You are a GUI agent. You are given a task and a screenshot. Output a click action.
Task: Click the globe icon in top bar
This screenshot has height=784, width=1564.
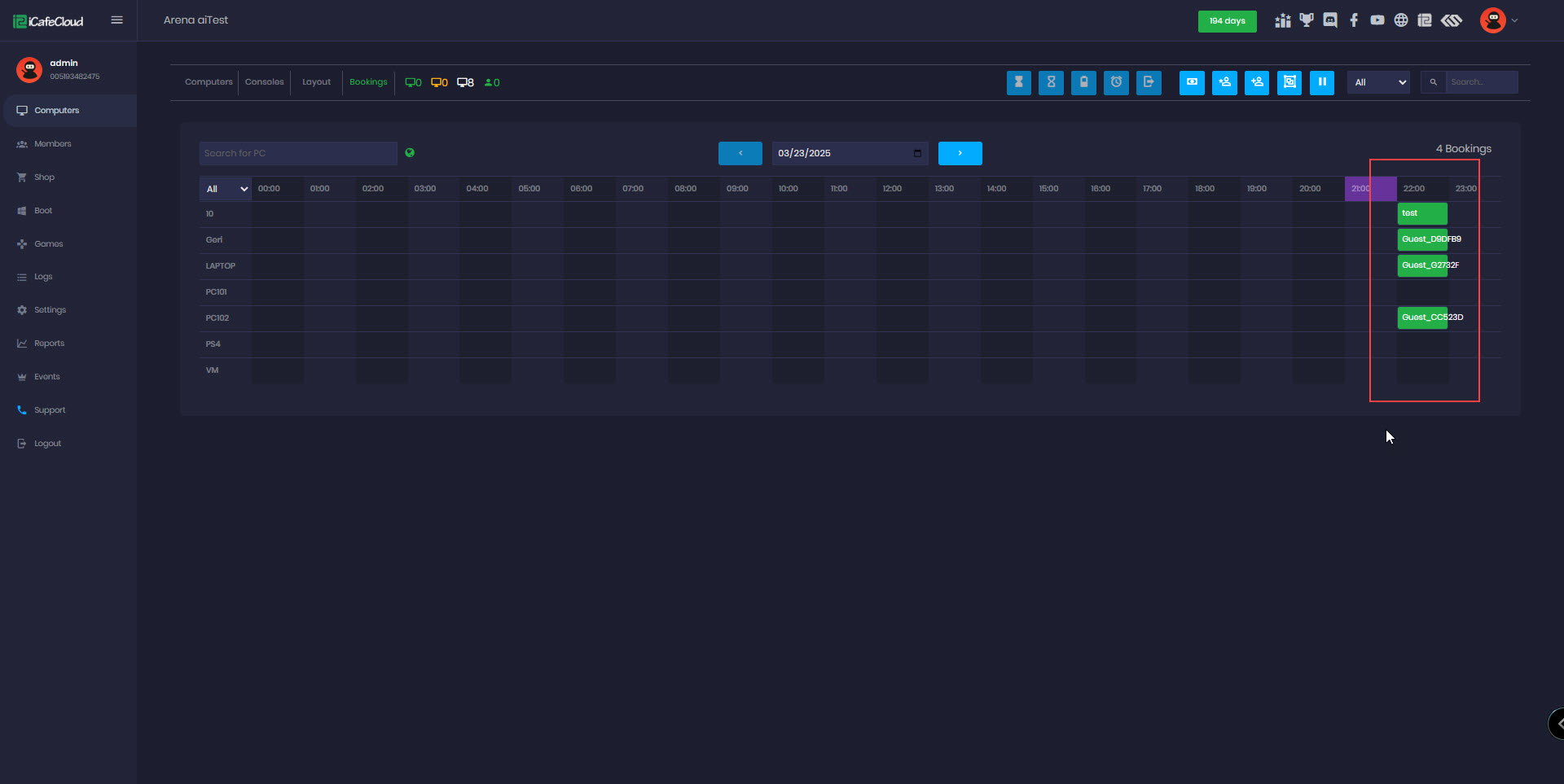pos(1401,20)
